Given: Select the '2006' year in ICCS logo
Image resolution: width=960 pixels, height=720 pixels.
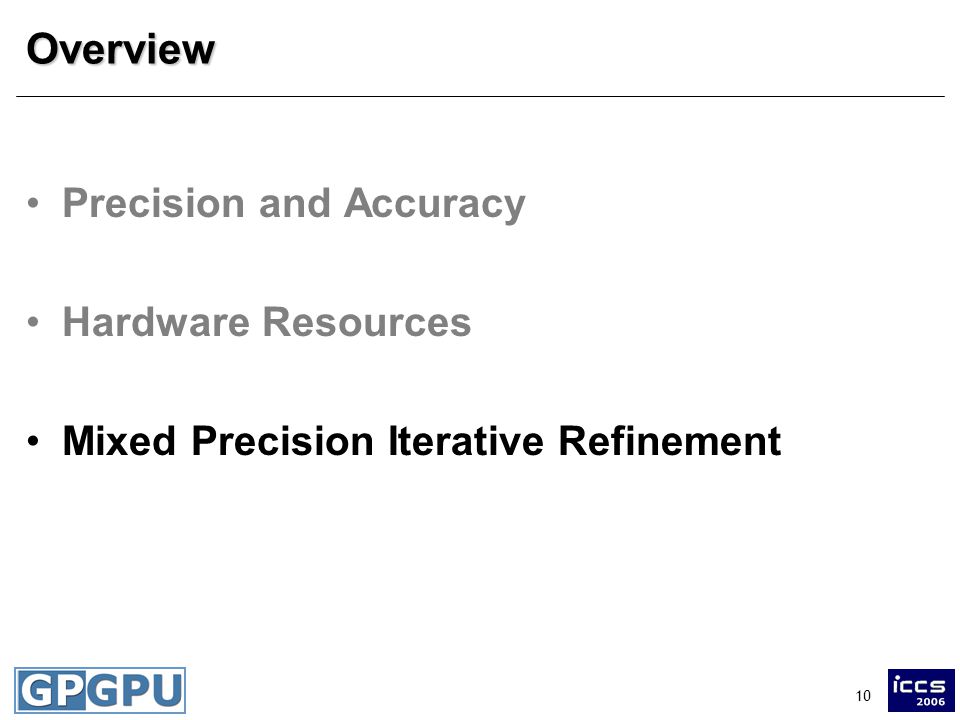Looking at the screenshot, I should [930, 702].
